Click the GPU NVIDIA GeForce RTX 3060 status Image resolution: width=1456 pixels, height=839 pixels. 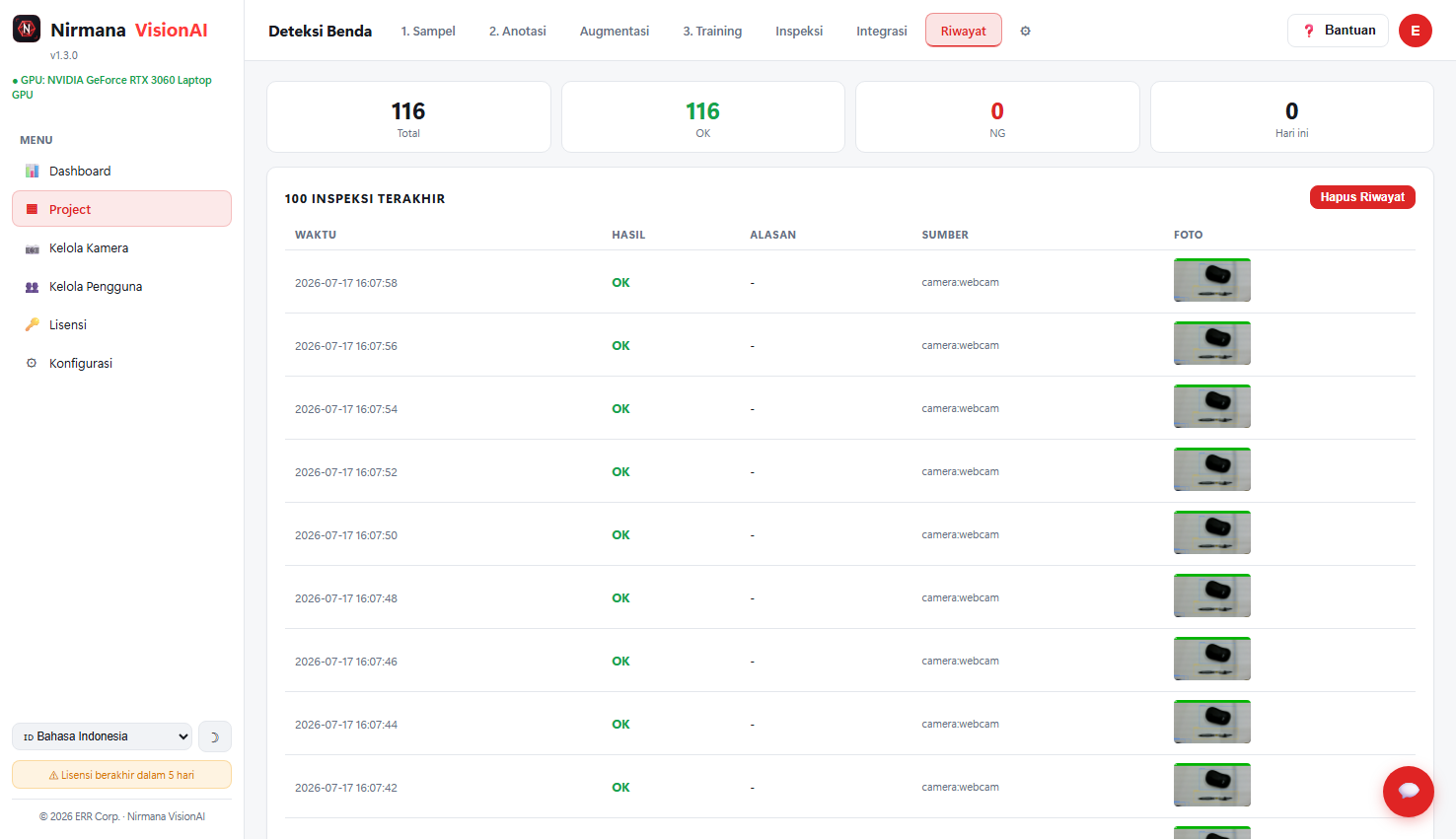click(112, 87)
